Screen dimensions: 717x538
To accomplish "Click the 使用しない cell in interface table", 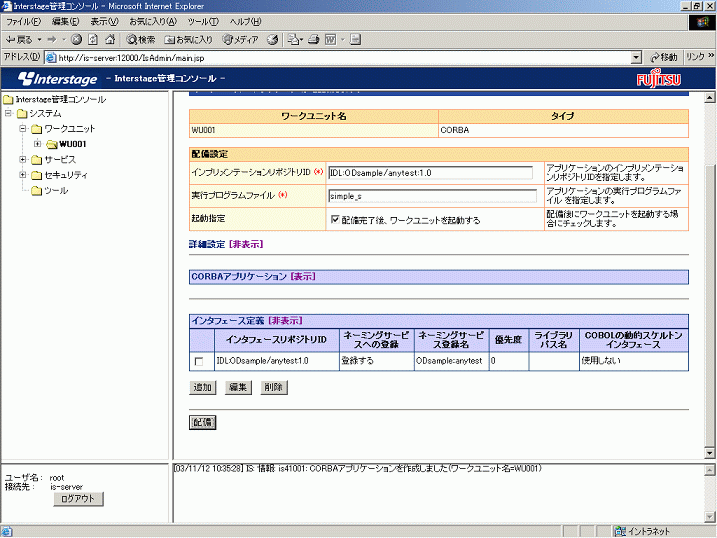I will pos(633,361).
